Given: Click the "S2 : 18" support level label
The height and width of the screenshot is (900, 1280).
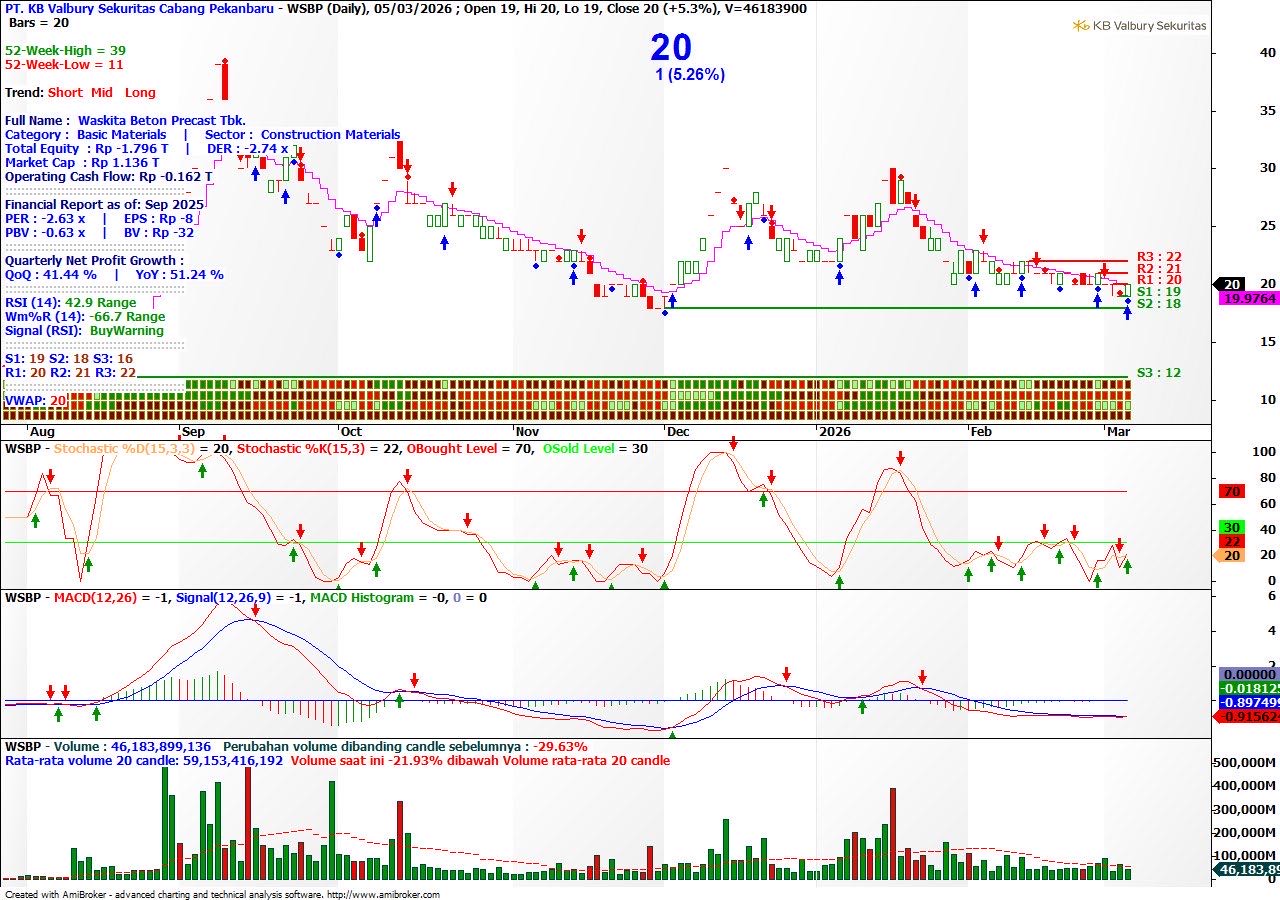Looking at the screenshot, I should point(1159,303).
